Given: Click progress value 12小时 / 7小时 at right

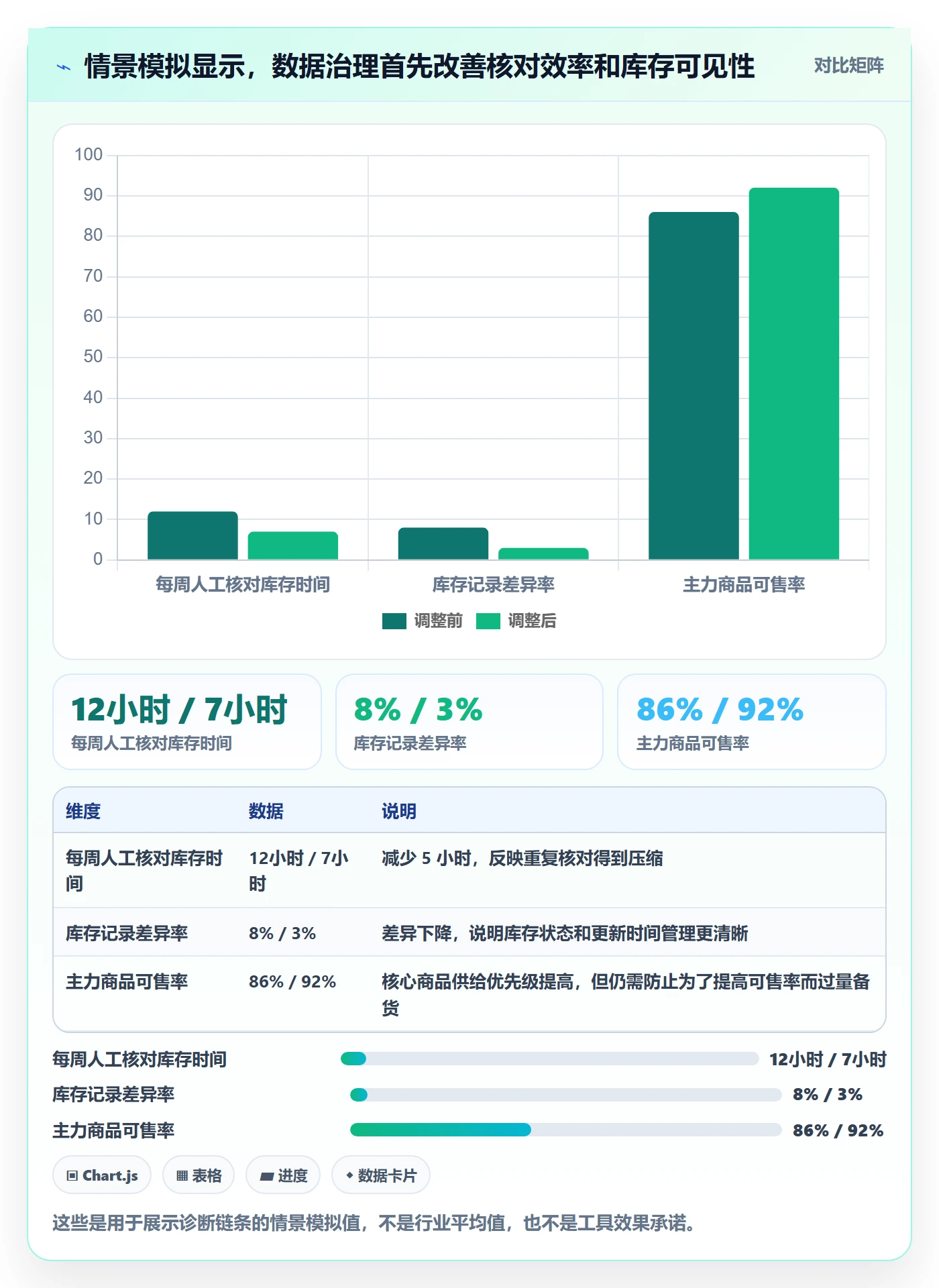Looking at the screenshot, I should [x=828, y=1059].
